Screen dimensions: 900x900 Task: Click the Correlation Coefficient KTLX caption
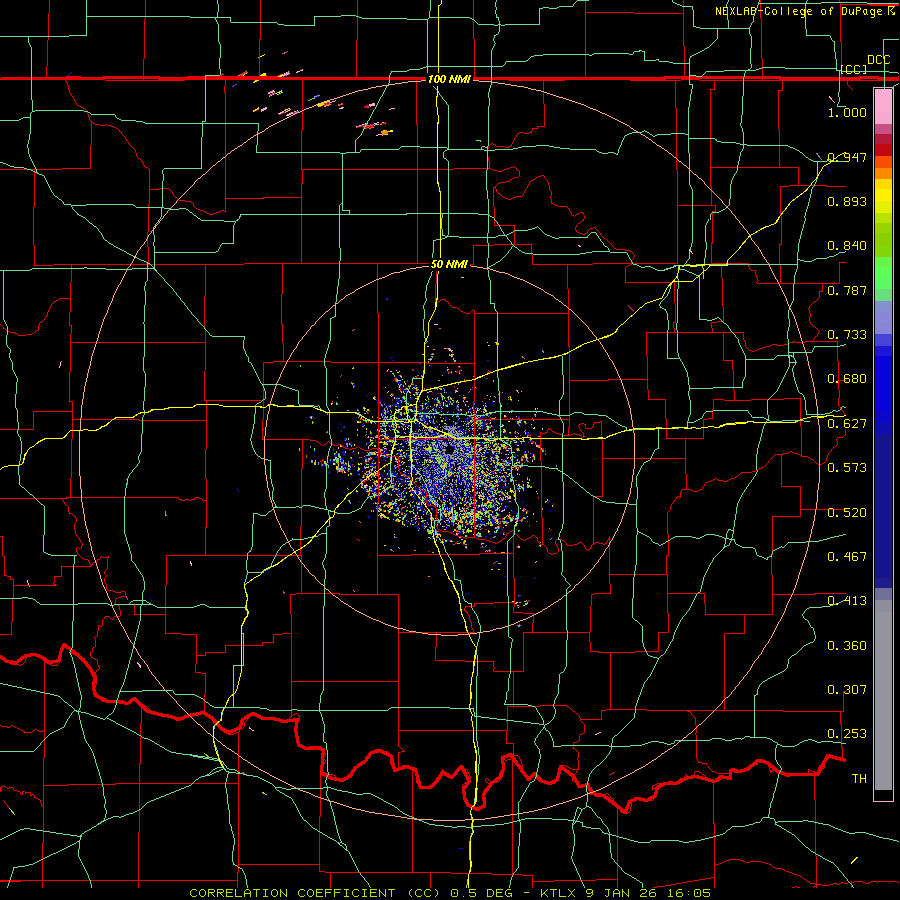pos(450,893)
